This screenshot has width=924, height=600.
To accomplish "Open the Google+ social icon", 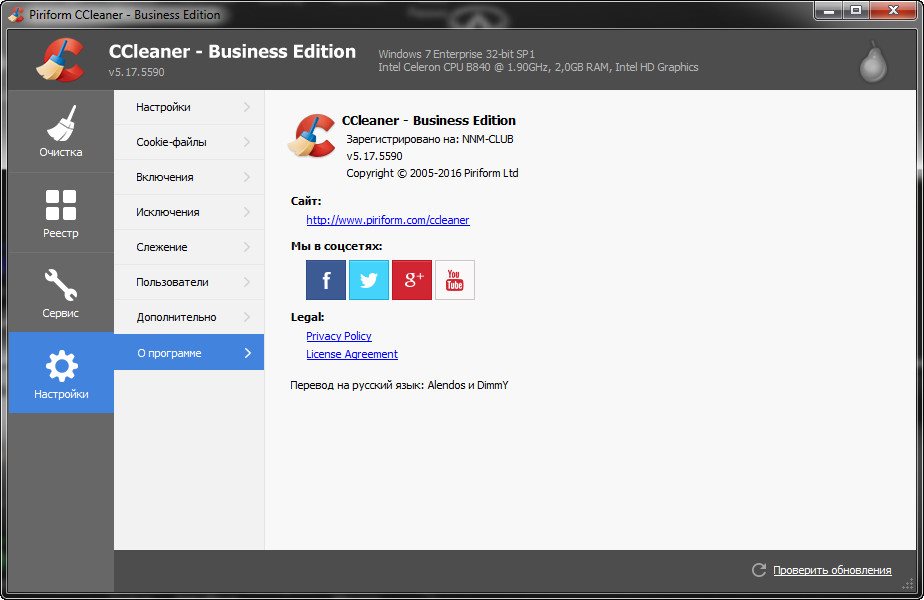I will coord(412,280).
